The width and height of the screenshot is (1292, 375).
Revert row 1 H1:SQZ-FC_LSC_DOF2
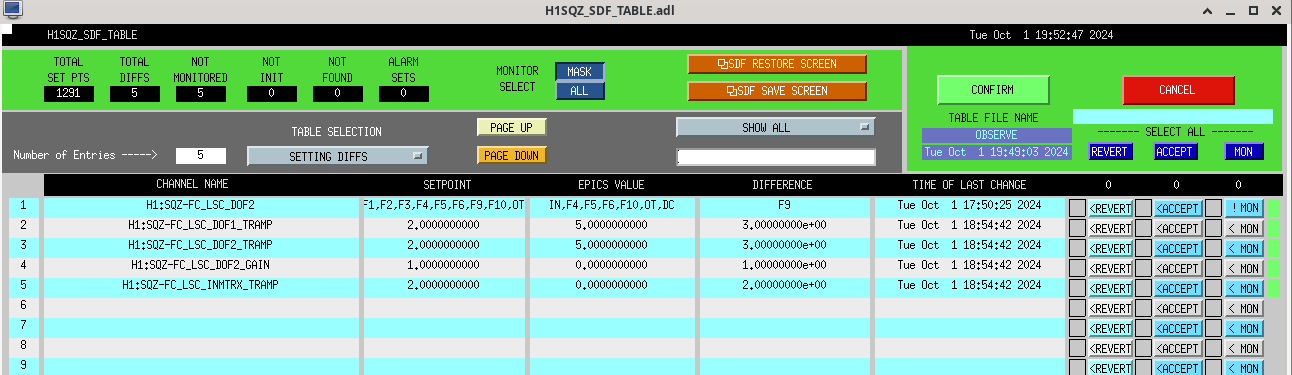[1110, 208]
